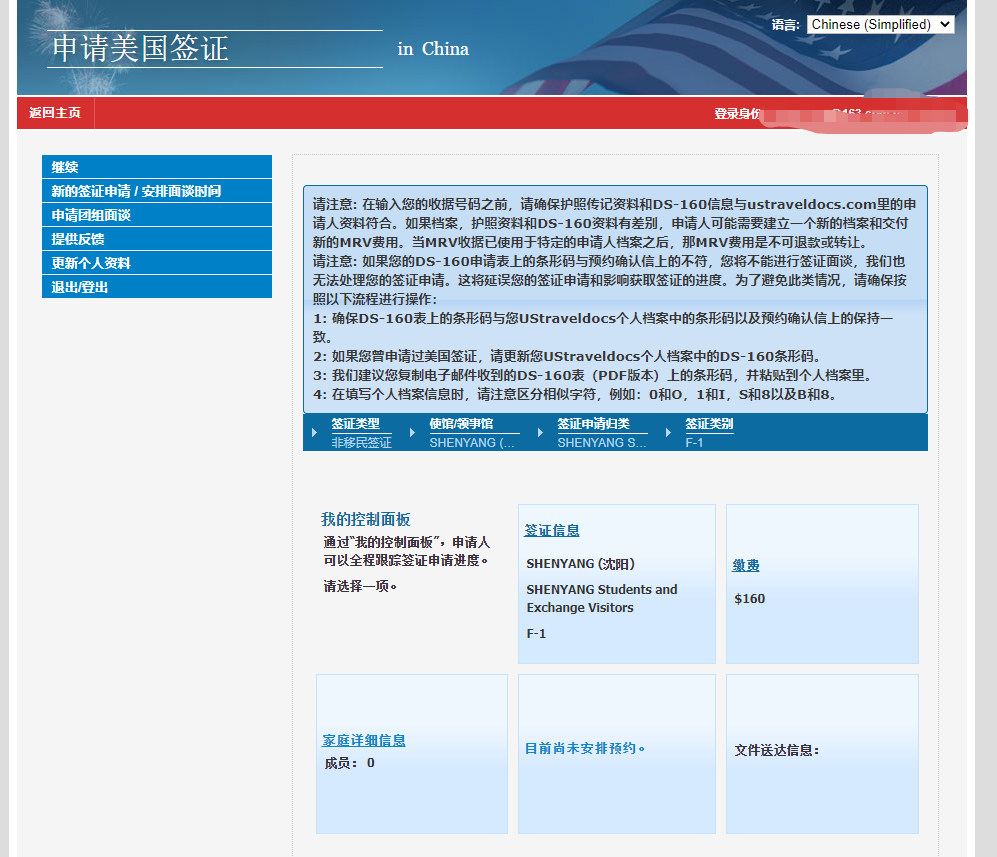
Task: Click the 文件送达信息 label
Action: point(776,750)
